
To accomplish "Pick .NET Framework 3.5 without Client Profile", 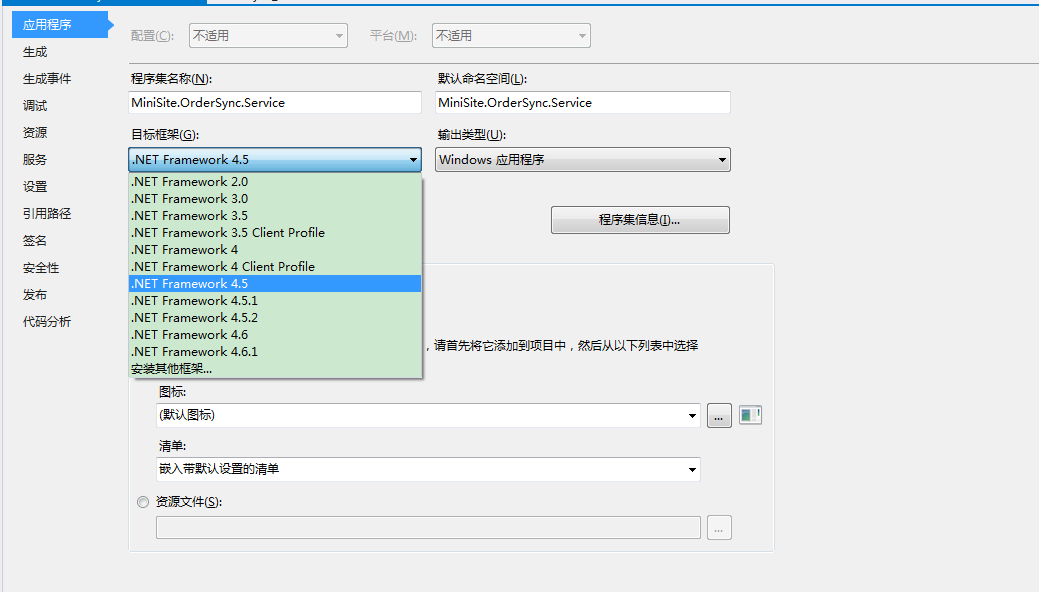I will point(275,215).
